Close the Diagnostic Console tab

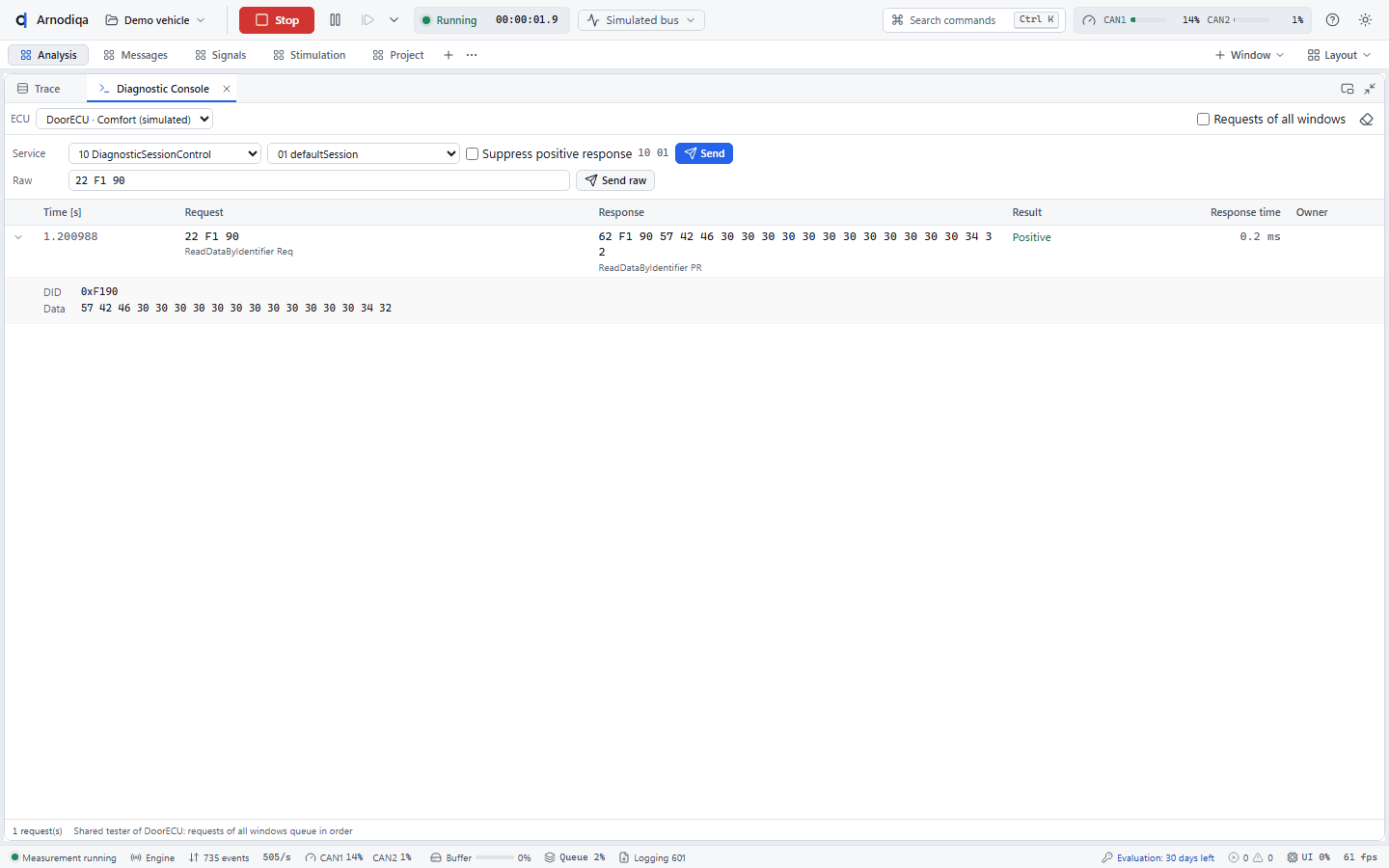(227, 89)
